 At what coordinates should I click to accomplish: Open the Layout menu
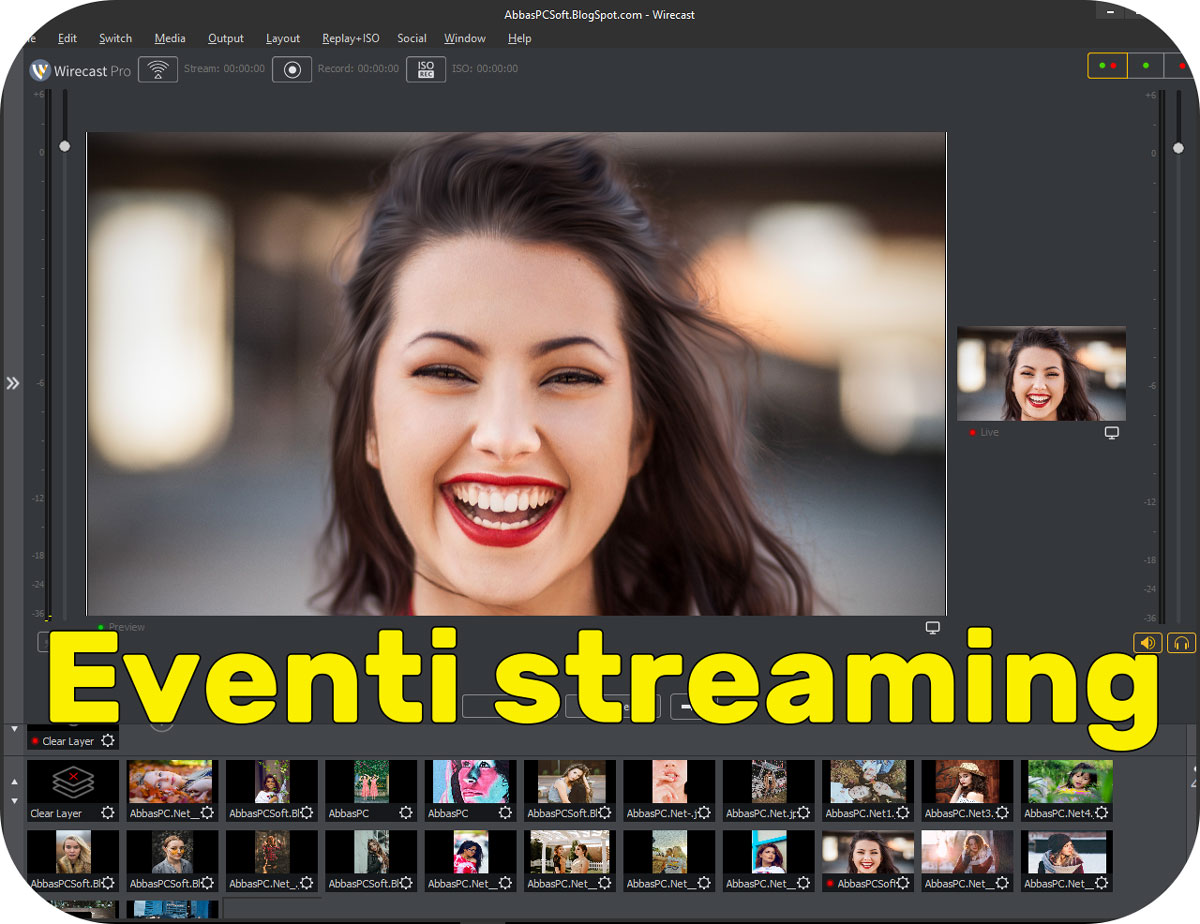(x=283, y=38)
